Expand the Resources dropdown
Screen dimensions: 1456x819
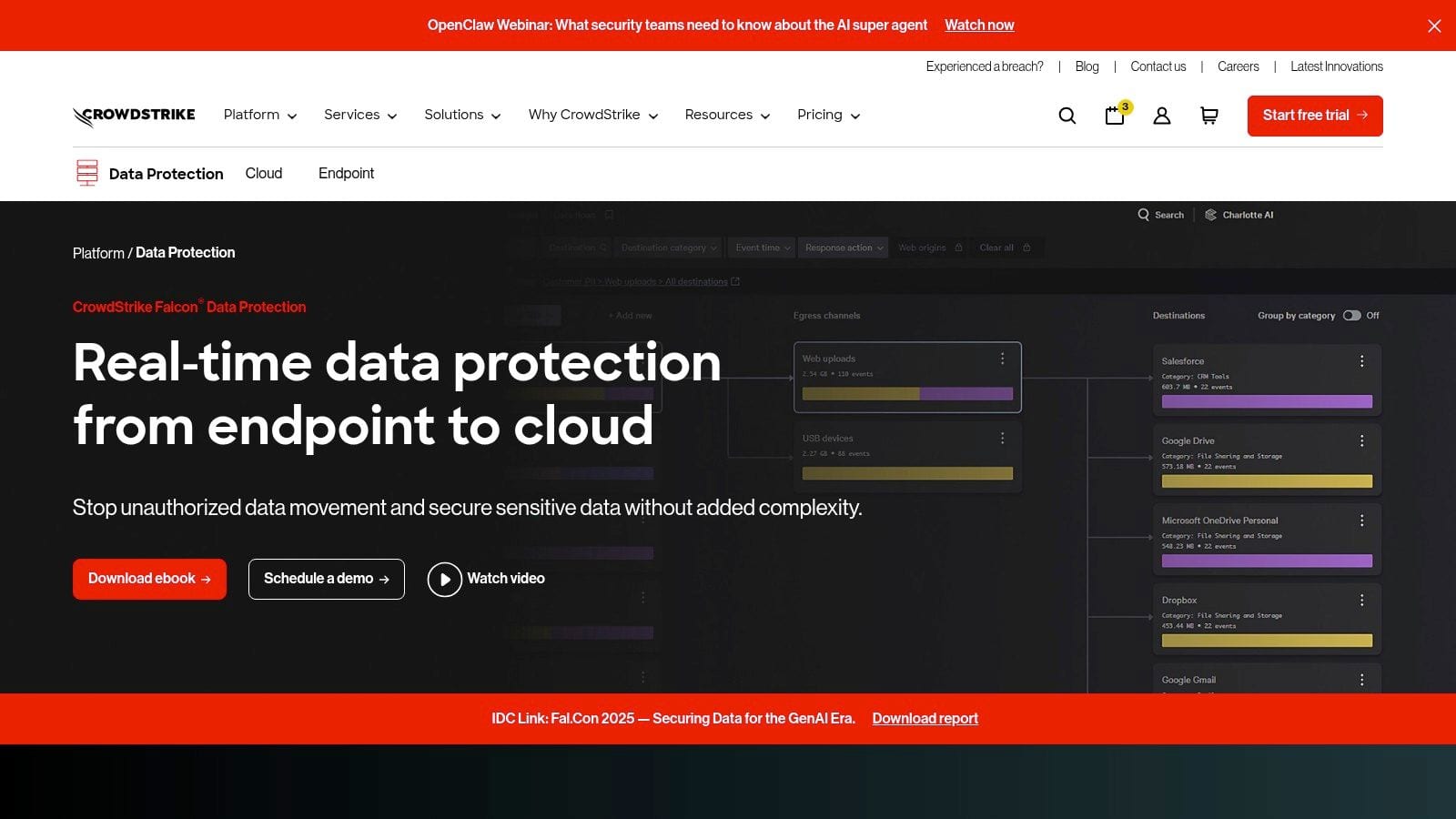point(728,115)
